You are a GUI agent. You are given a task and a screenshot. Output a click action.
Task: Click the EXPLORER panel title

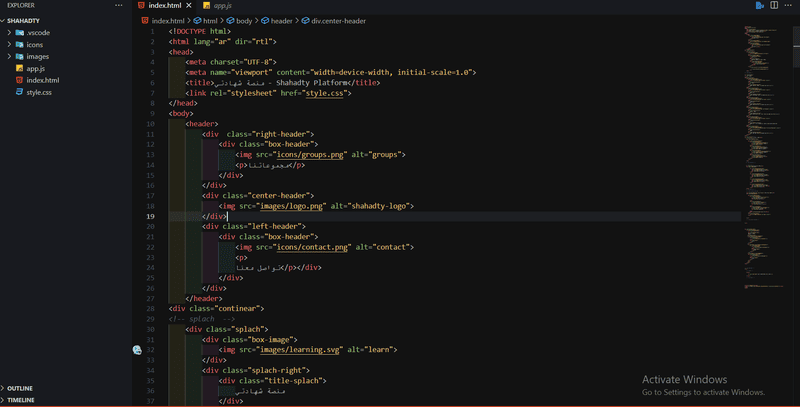tap(21, 5)
